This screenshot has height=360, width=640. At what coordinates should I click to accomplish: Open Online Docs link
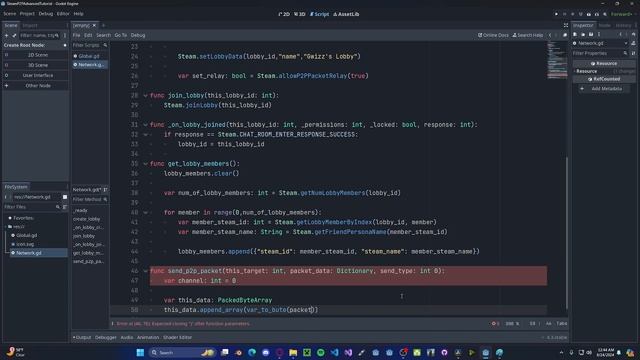[x=493, y=35]
